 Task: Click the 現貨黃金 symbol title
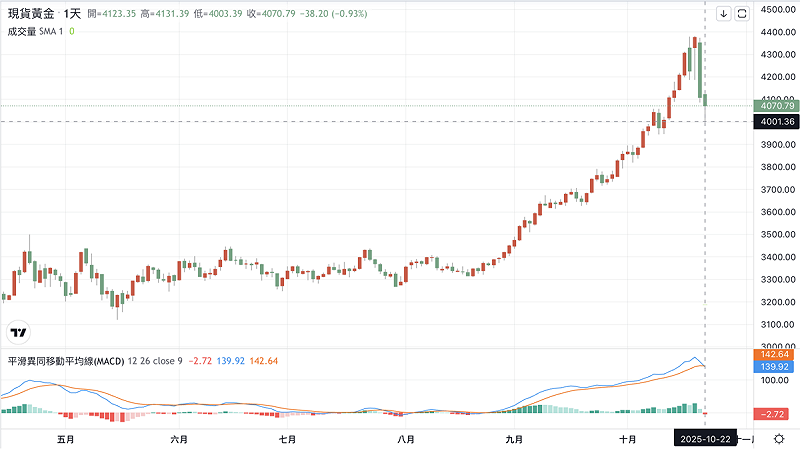[30, 15]
